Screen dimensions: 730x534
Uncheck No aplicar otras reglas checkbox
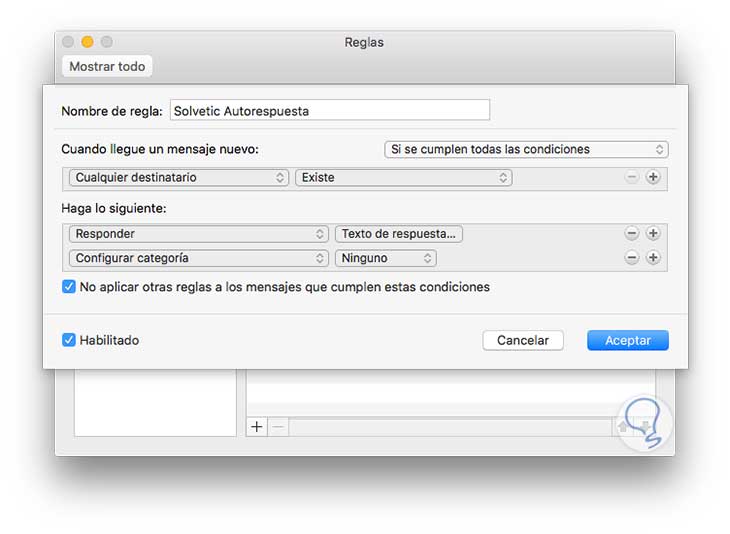tap(69, 287)
